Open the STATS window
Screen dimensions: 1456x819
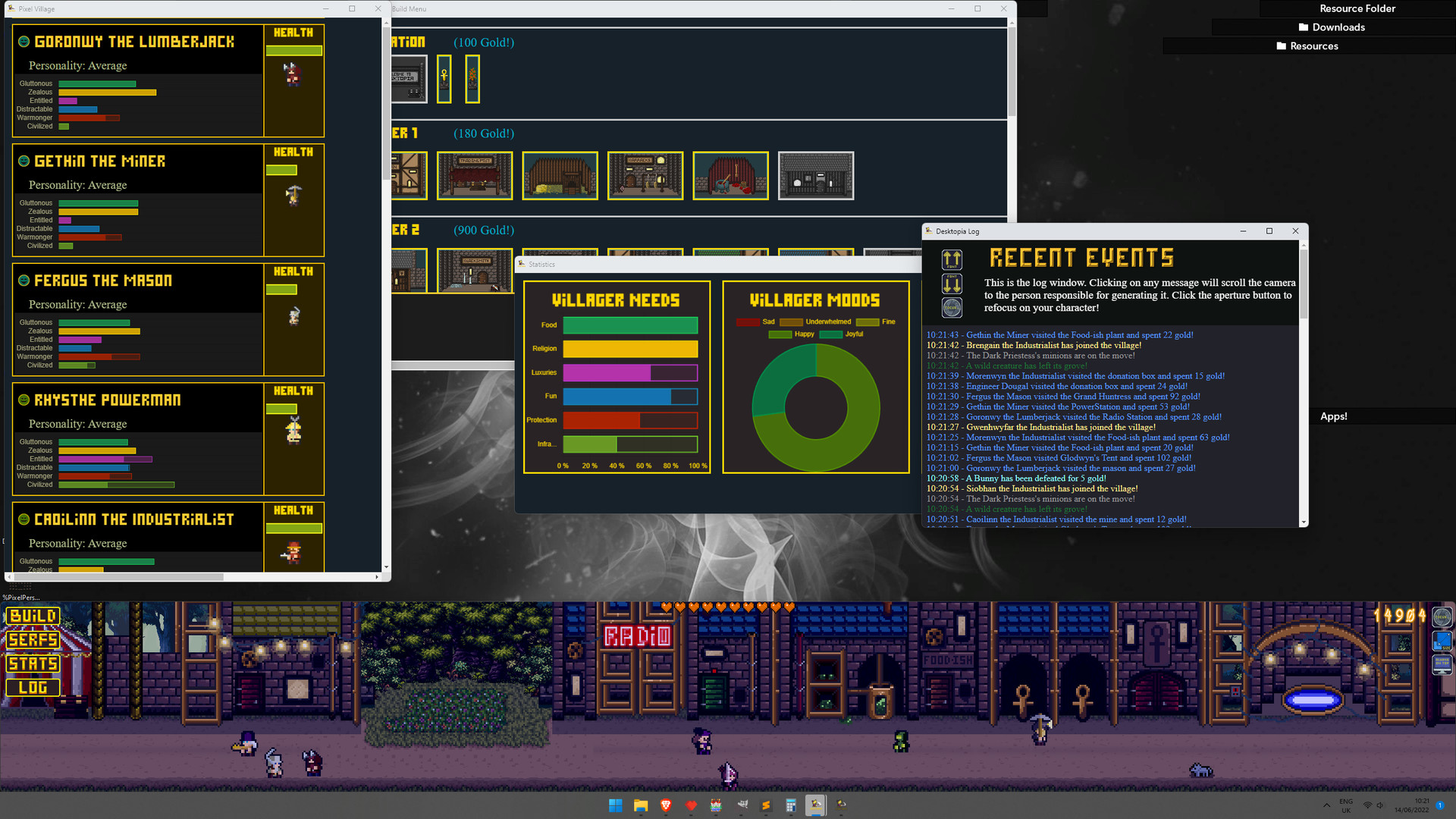tap(33, 664)
